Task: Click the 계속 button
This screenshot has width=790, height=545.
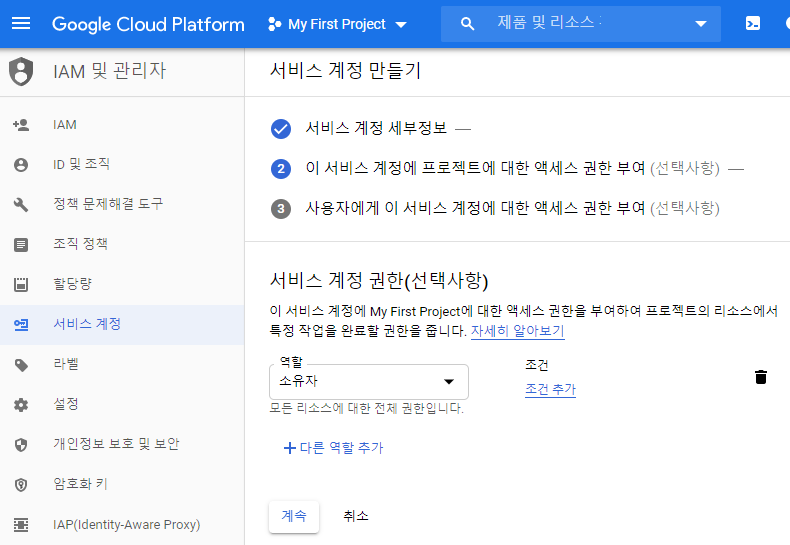Action: pyautogui.click(x=294, y=516)
